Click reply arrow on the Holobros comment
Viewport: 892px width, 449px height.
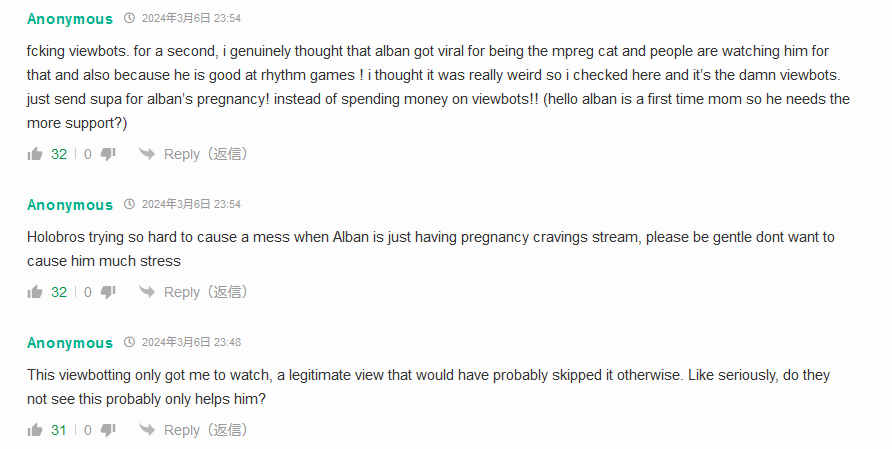(x=147, y=292)
